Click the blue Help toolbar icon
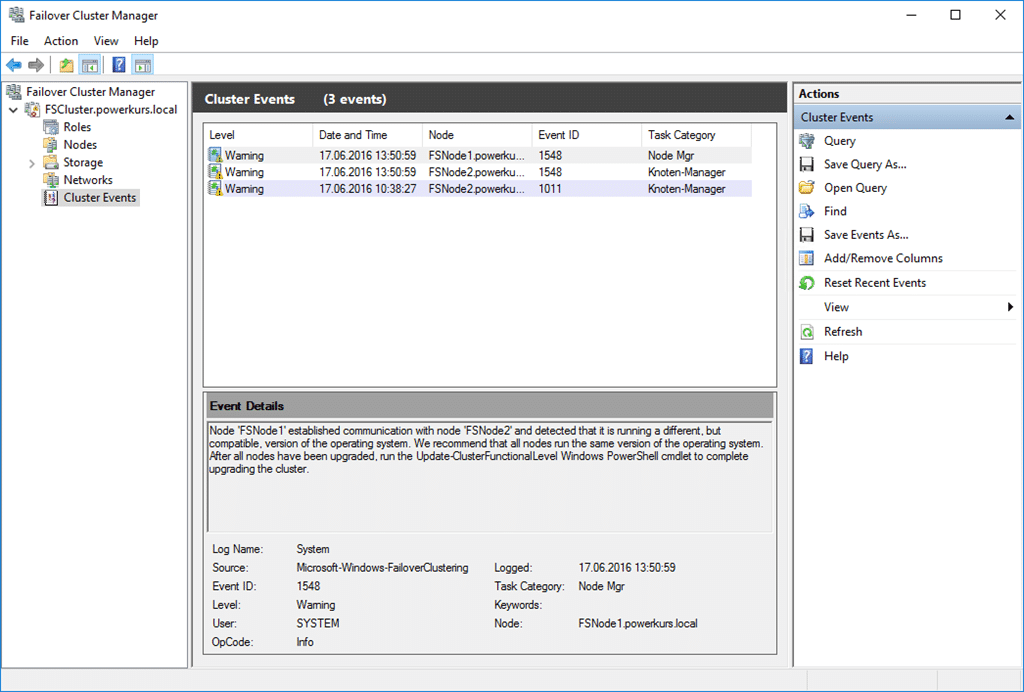Screen dimensions: 1024x692 (x=119, y=65)
